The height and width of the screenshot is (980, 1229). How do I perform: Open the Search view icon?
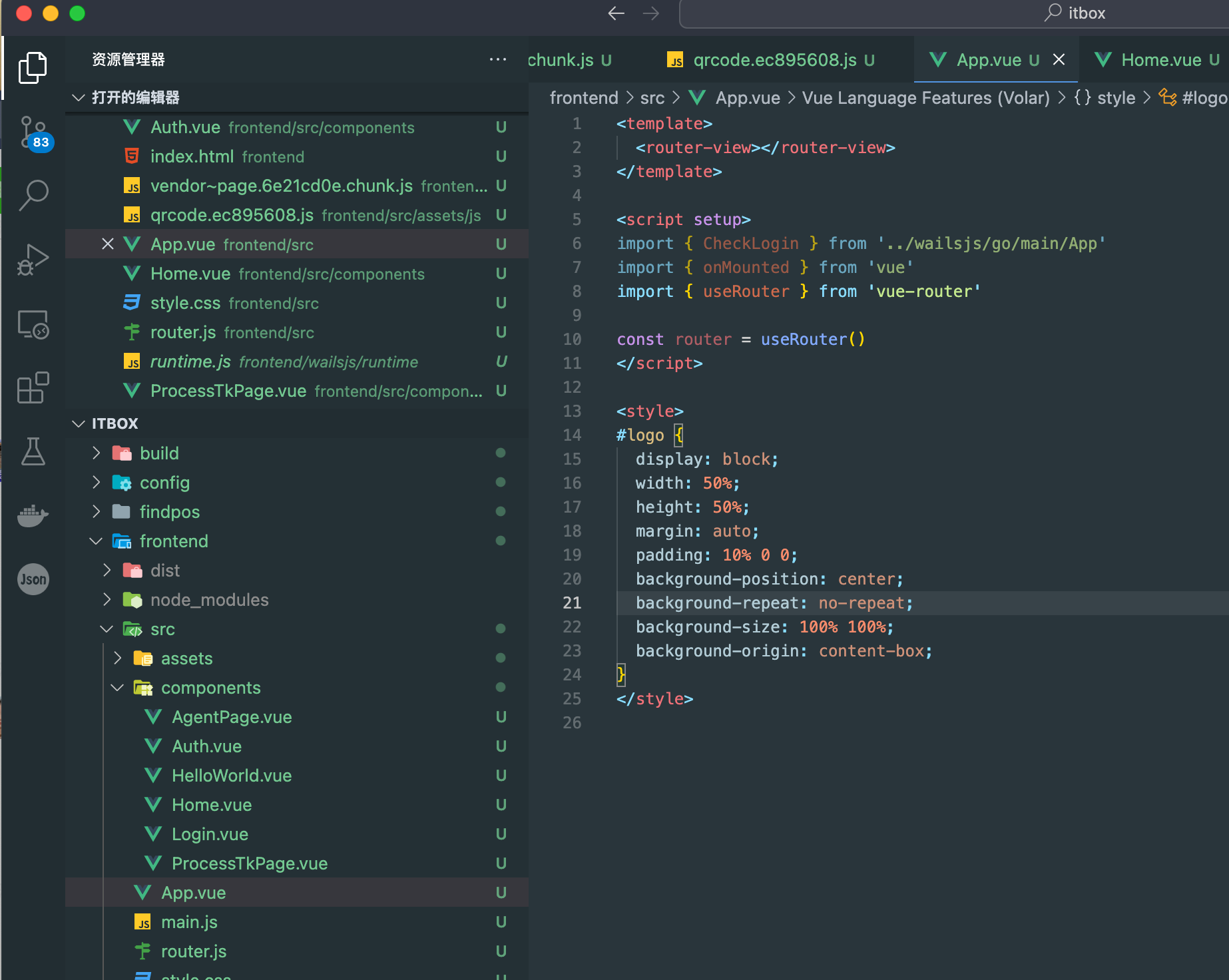coord(33,194)
